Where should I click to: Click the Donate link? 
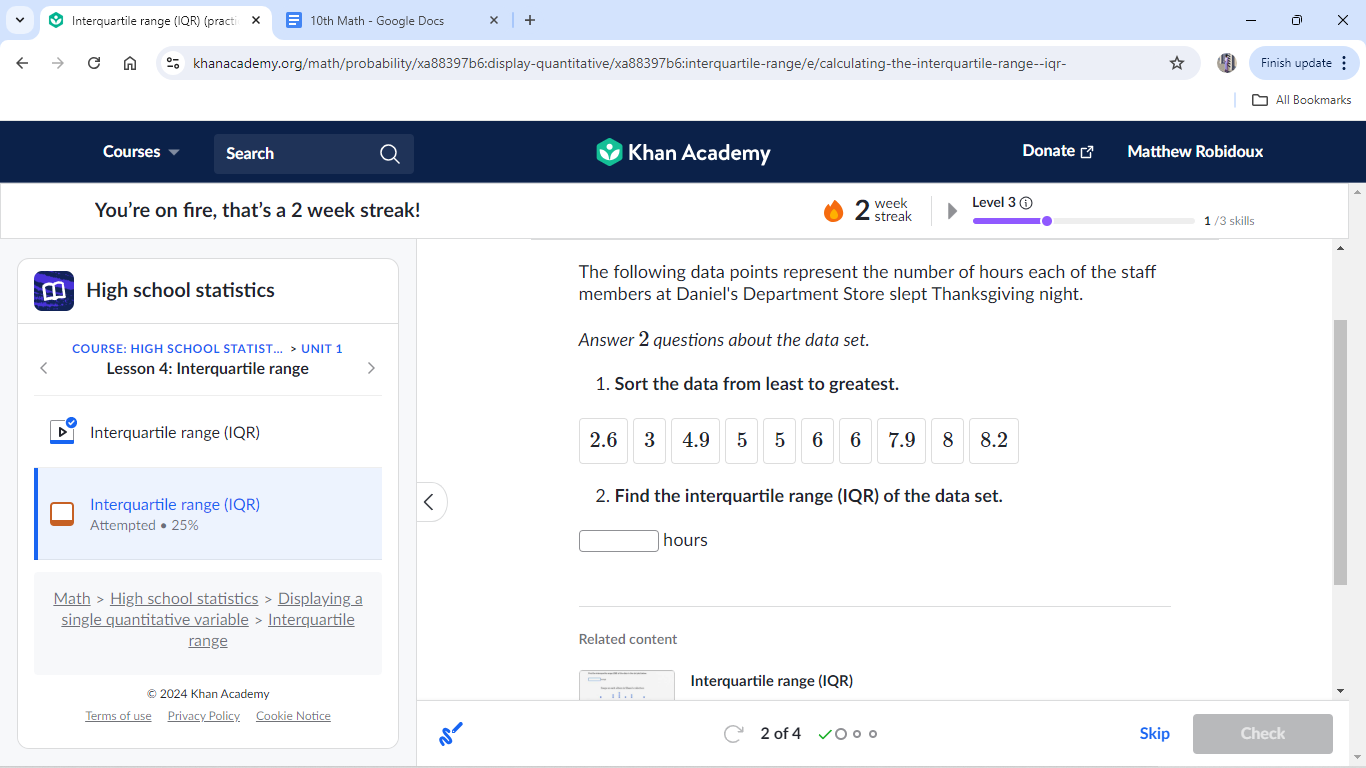coord(1058,151)
